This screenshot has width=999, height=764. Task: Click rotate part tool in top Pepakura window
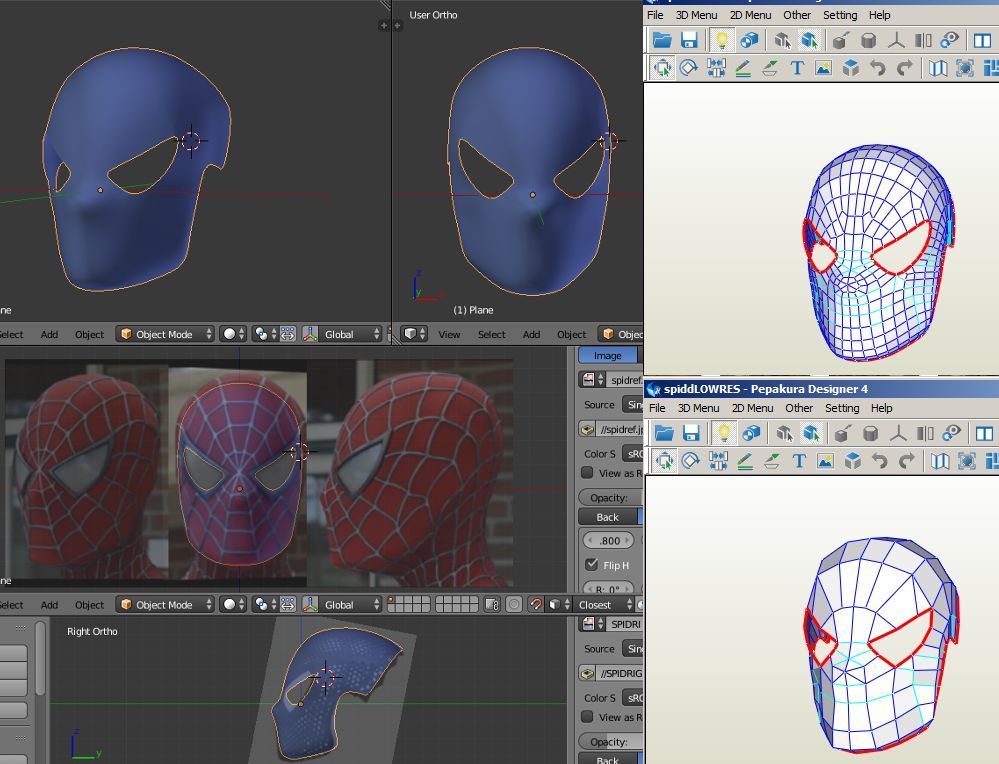coord(689,68)
